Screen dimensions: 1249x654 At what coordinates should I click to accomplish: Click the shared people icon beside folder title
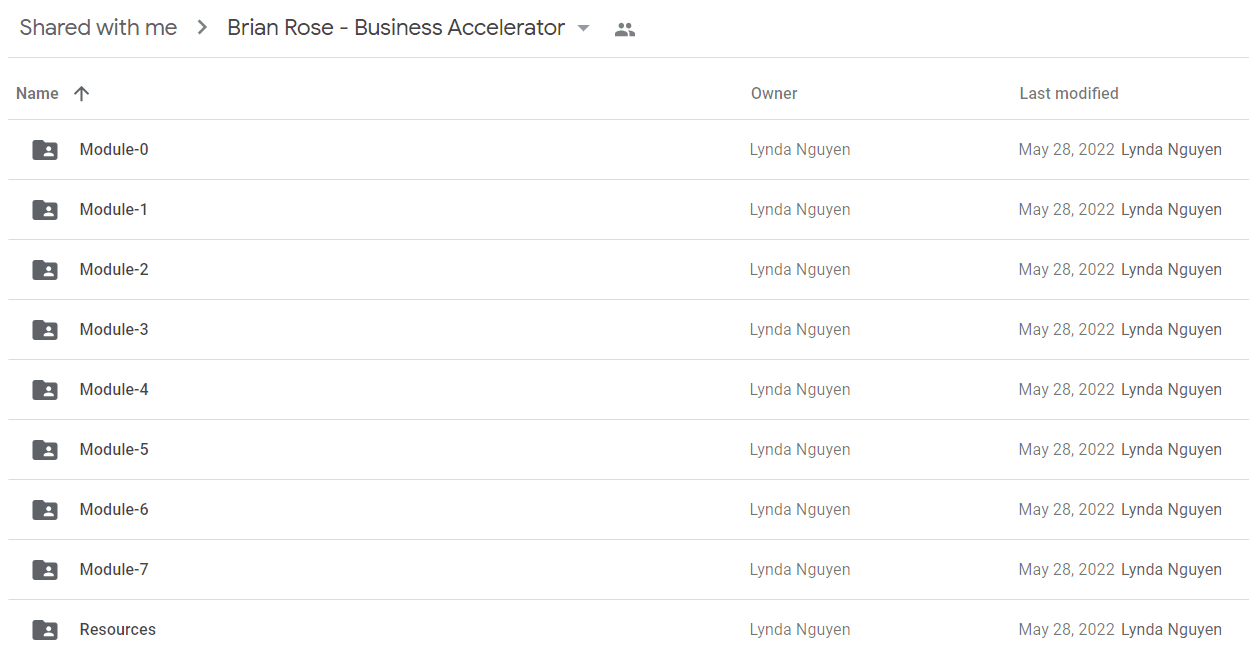625,29
